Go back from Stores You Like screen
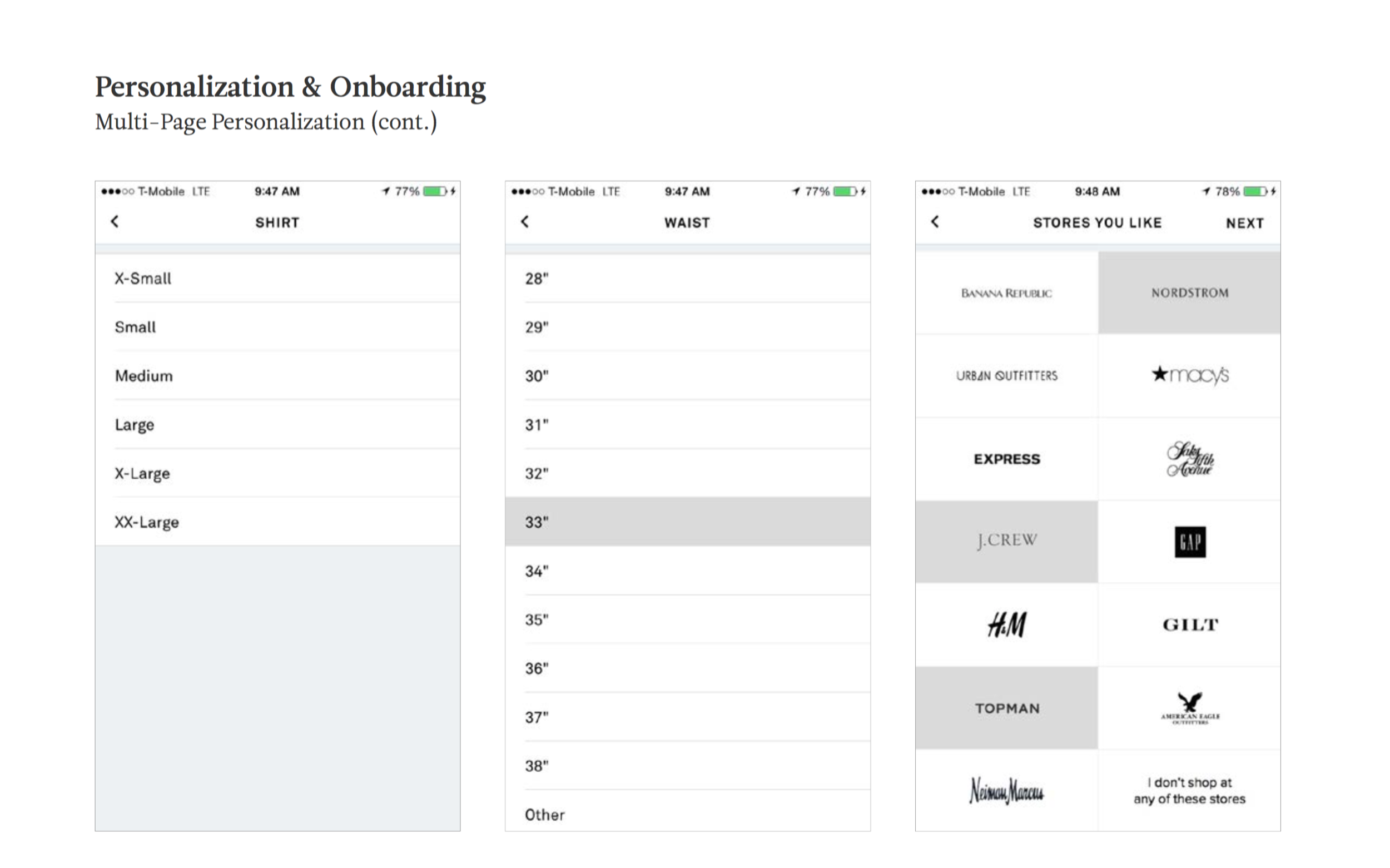Image resolution: width=1390 pixels, height=868 pixels. tap(935, 222)
